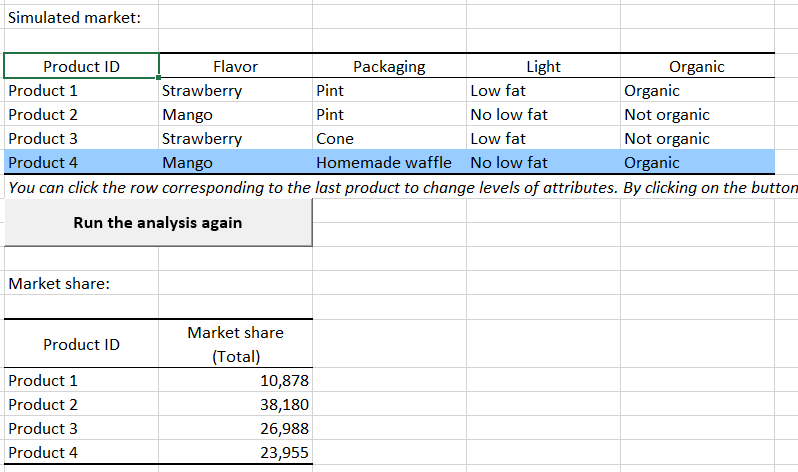This screenshot has height=472, width=798.
Task: Click the 23,955 market share value
Action: [285, 453]
